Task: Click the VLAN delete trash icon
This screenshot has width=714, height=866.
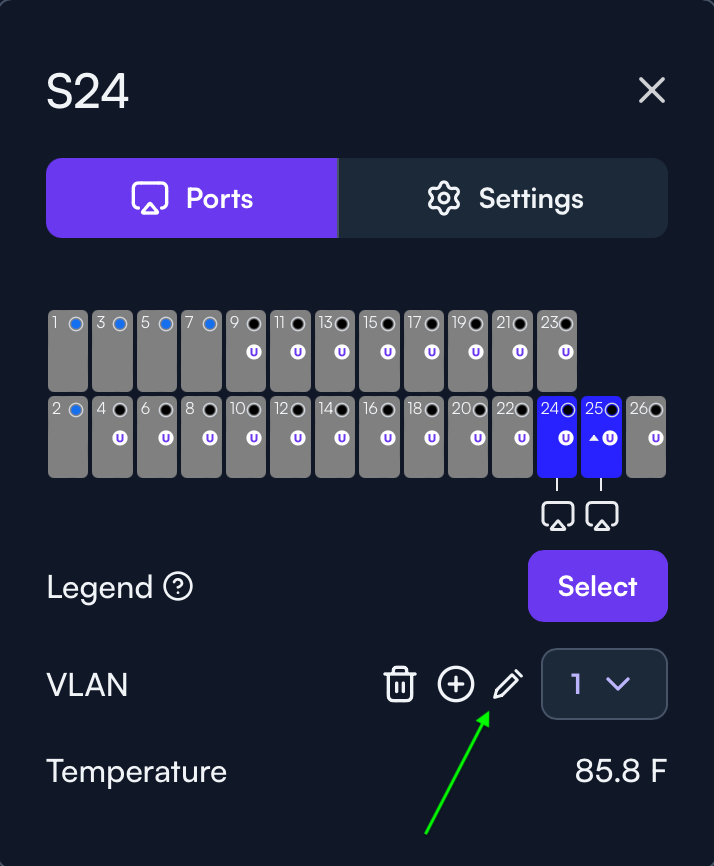Action: [x=400, y=684]
